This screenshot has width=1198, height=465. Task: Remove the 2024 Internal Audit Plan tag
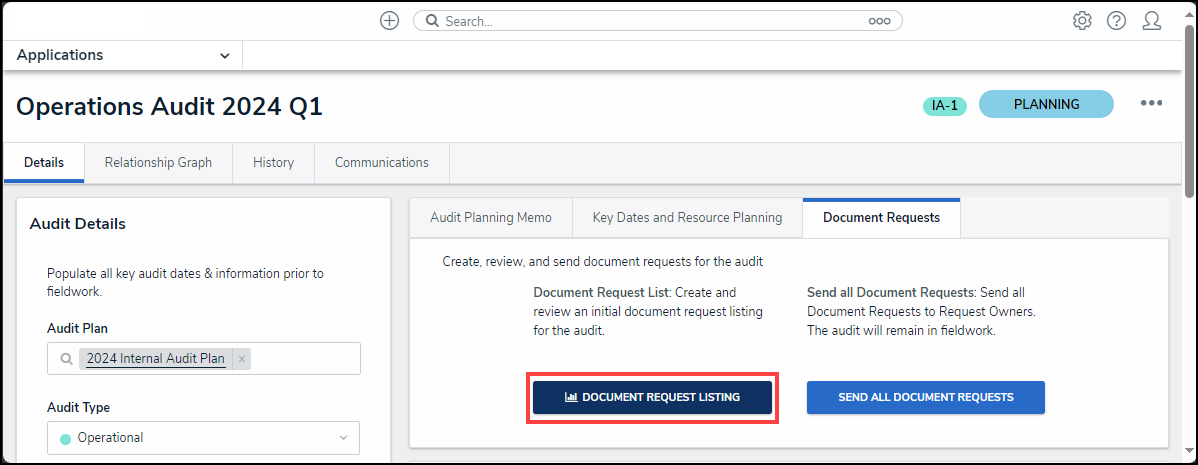point(242,359)
